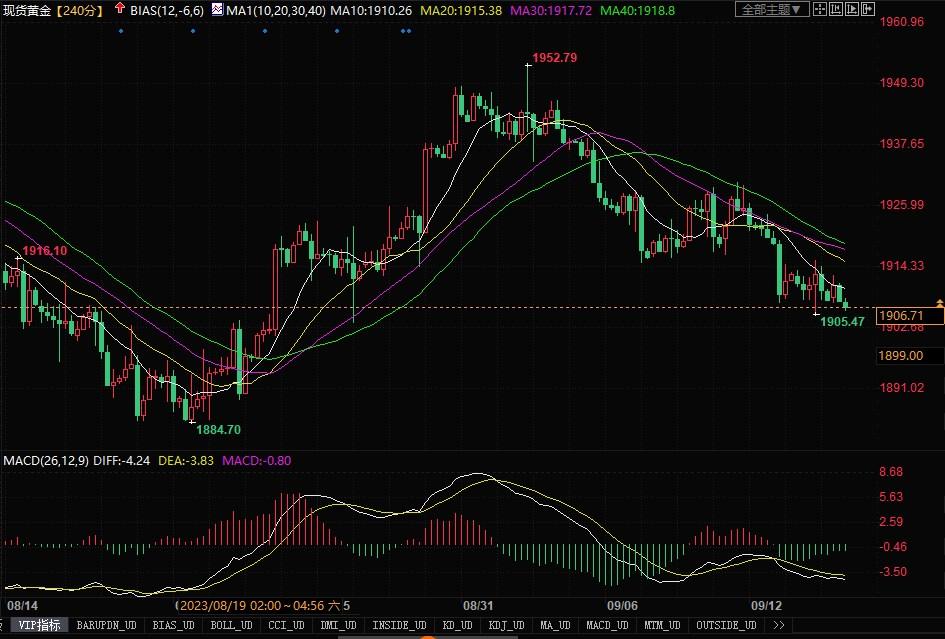Click the 1949.30 axis price
This screenshot has height=639, width=945.
[902, 83]
